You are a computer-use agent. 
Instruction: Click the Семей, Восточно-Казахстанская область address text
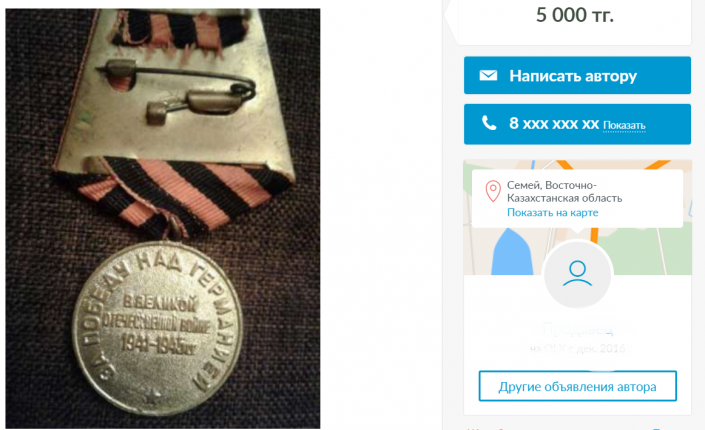564,192
